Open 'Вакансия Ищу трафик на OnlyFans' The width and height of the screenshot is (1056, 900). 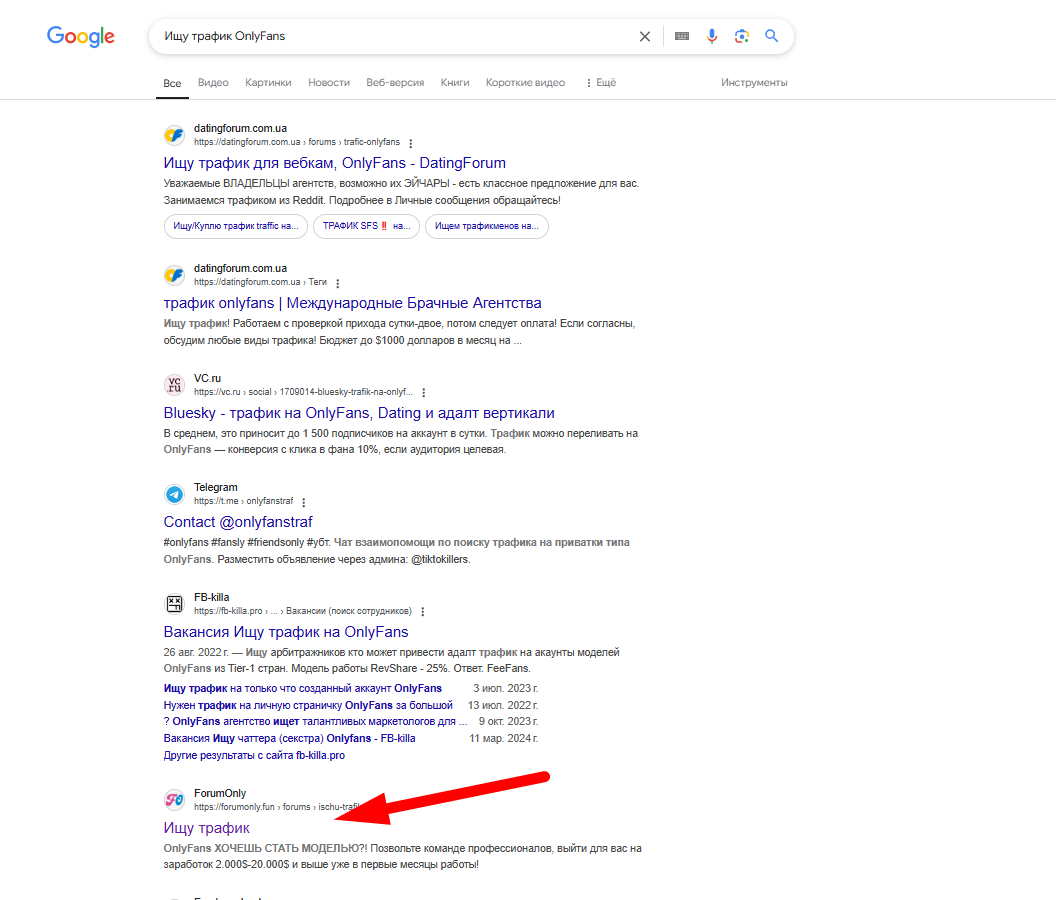point(286,632)
